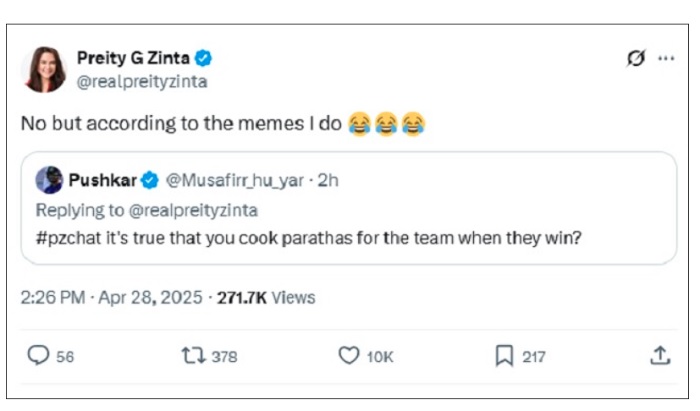Open the 2:26 PM Apr 28, 2025 timestamp
Screen dimensions: 700x411
coord(113,297)
